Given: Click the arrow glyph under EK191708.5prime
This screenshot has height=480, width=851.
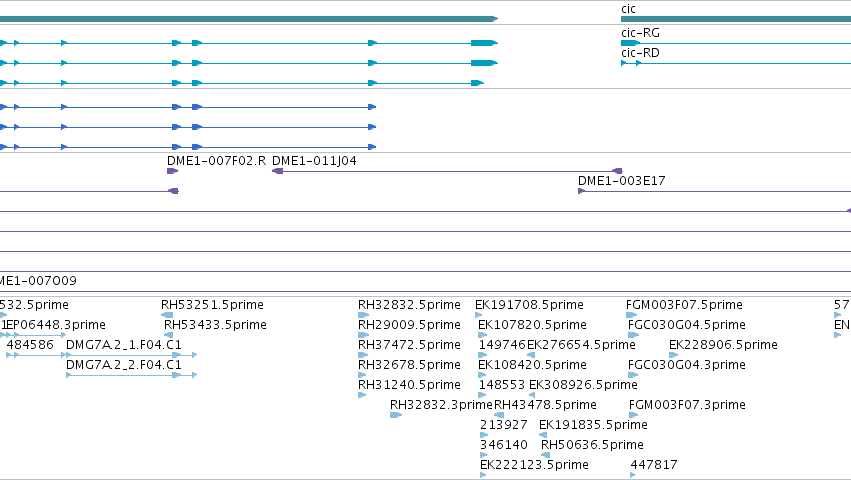Looking at the screenshot, I should click(x=479, y=315).
